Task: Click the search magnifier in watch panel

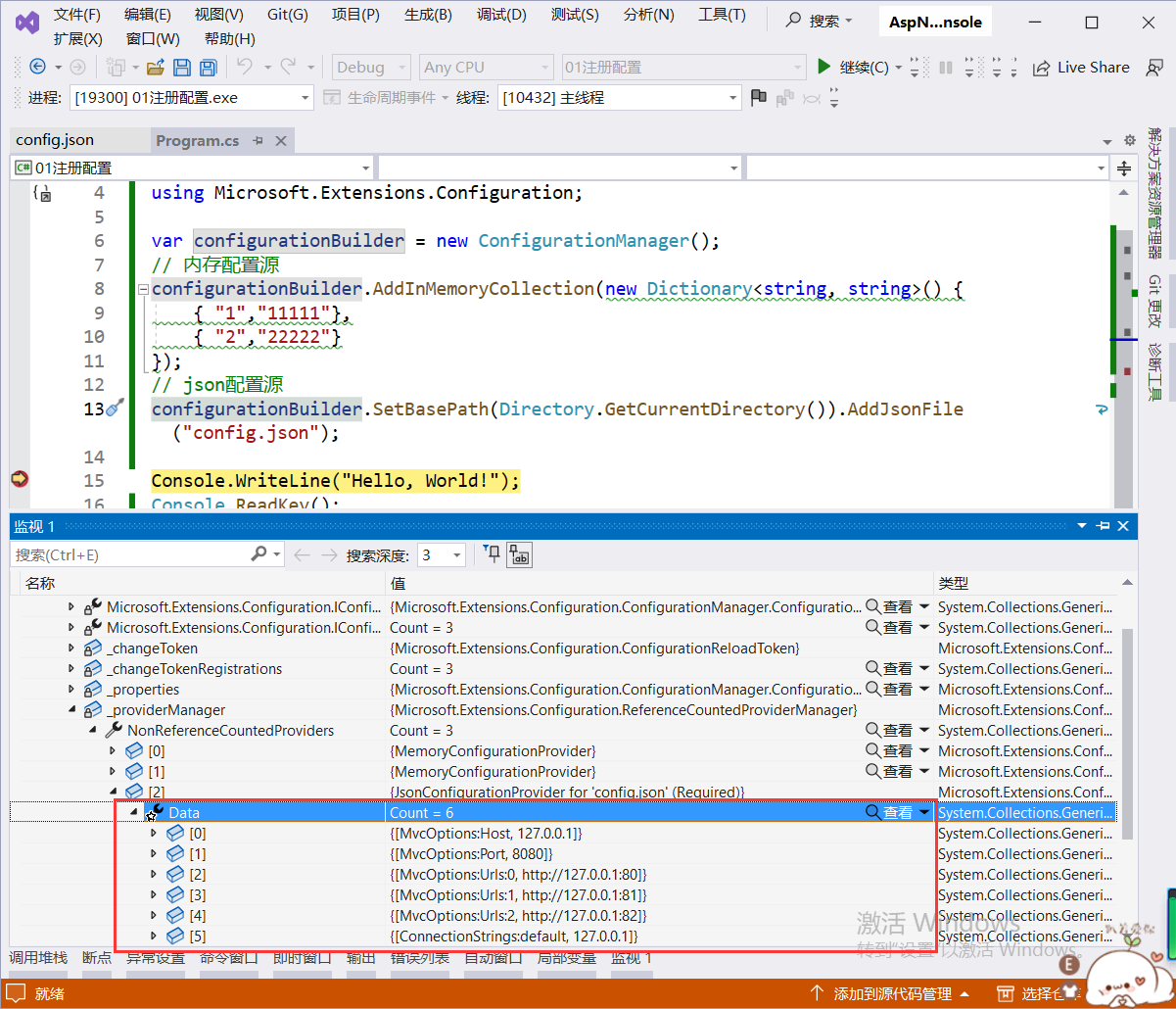Action: click(259, 554)
